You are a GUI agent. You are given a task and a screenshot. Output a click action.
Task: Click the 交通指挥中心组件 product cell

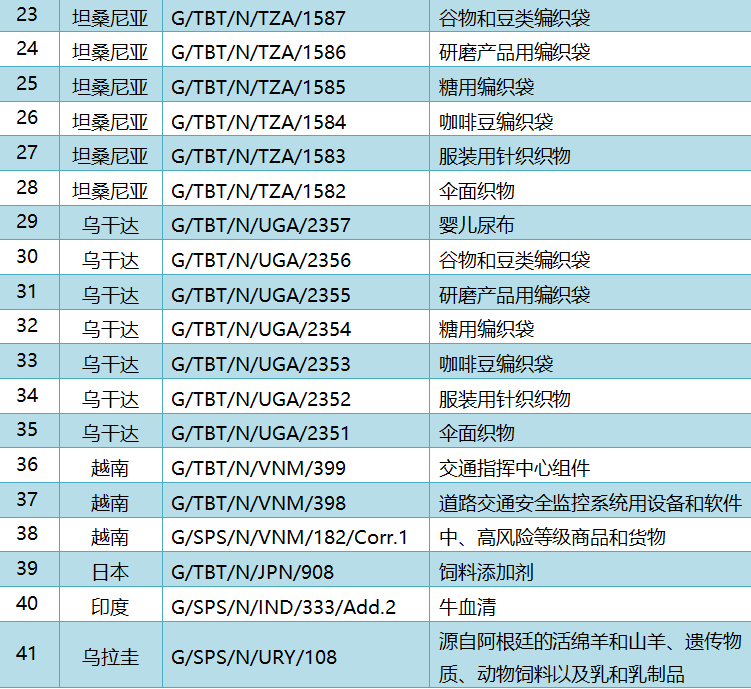tap(515, 468)
